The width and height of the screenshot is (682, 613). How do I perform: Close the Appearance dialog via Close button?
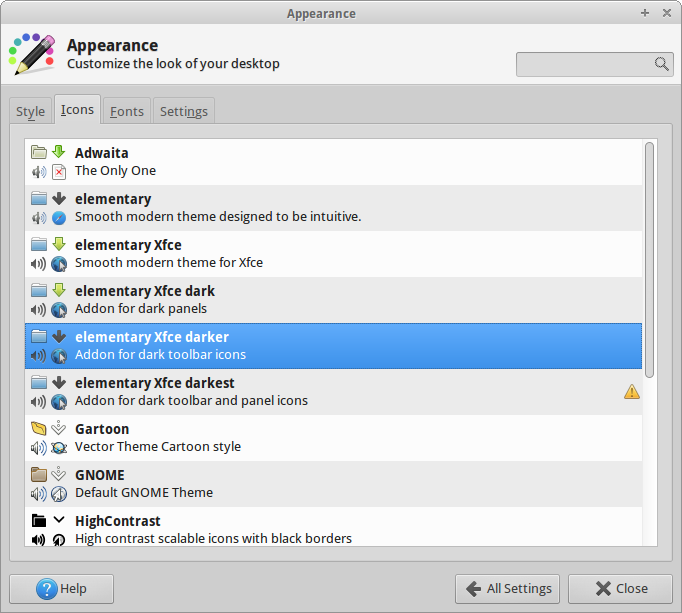point(620,589)
